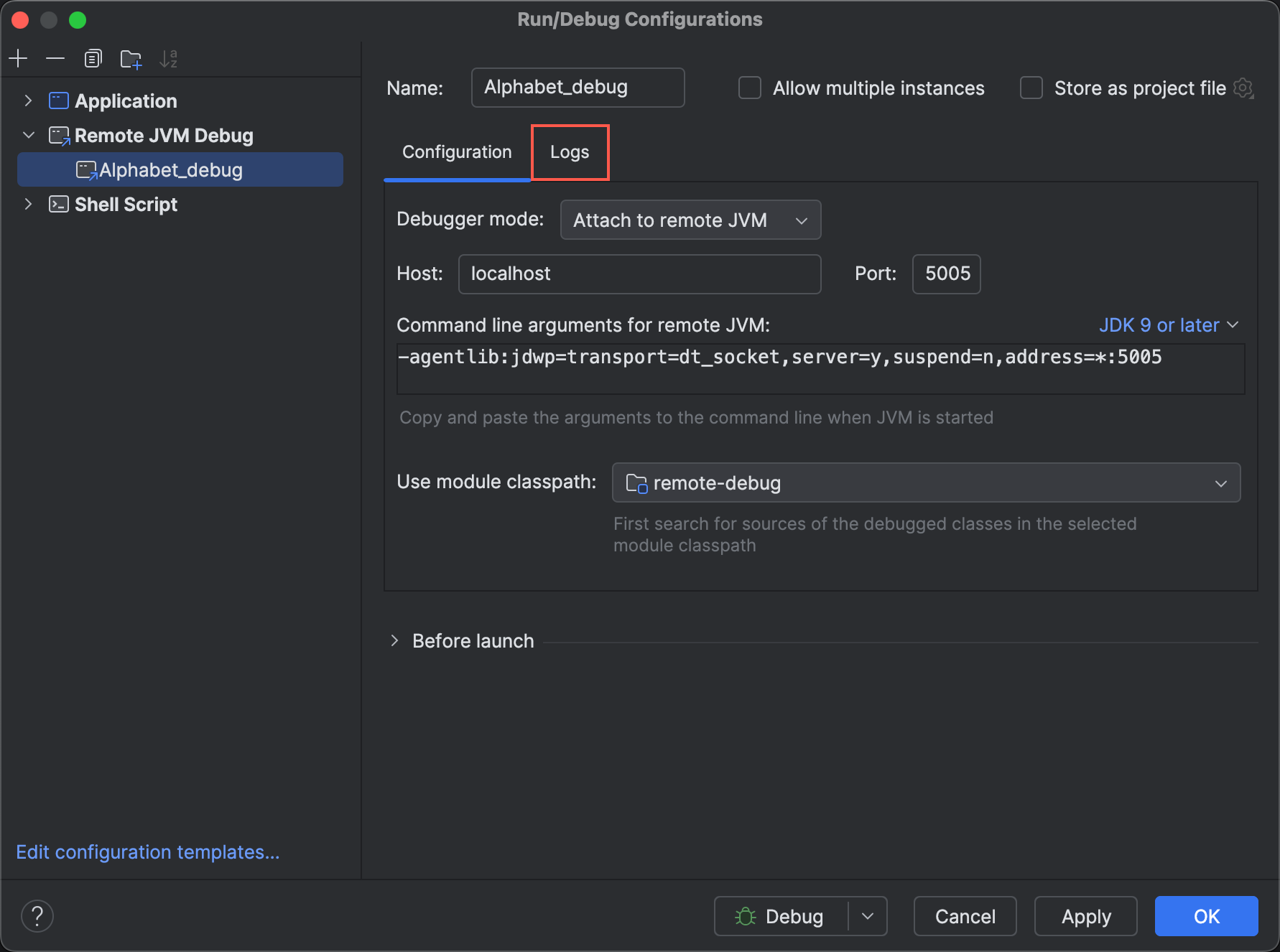Image resolution: width=1280 pixels, height=952 pixels.
Task: Click the Remote JVM Debug category icon
Action: (x=59, y=135)
